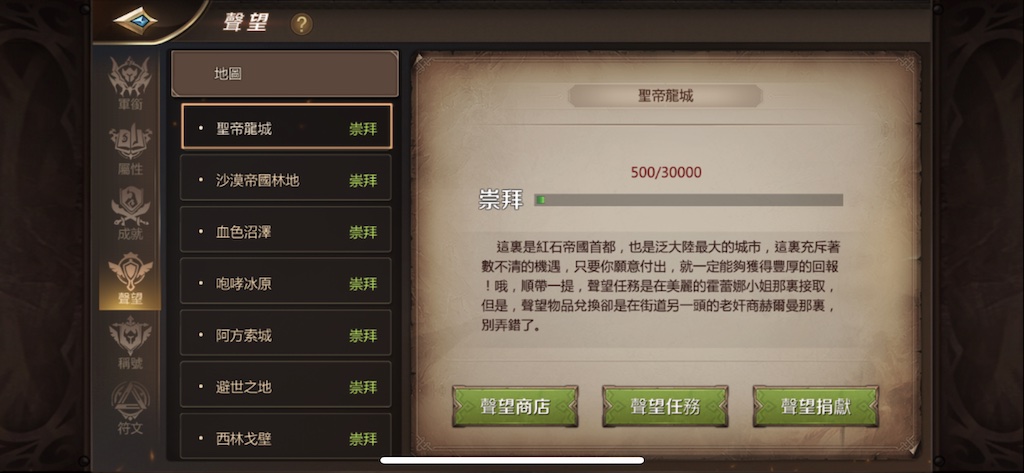Viewport: 1024px width, 473px height.
Task: Pick the 避世之地 list entry
Action: (286, 384)
